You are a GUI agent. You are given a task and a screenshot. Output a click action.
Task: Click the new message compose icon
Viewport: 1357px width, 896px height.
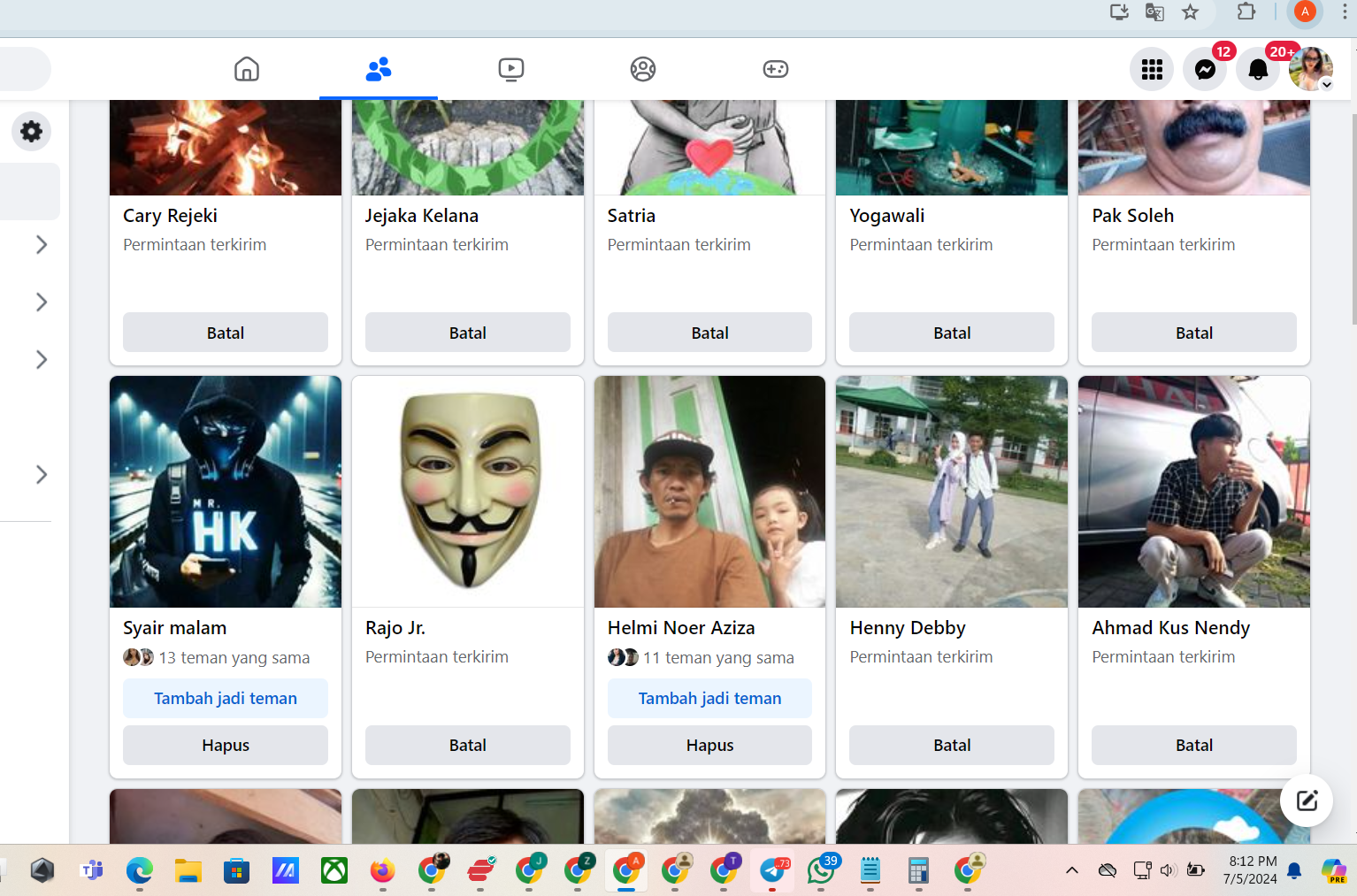[1307, 800]
